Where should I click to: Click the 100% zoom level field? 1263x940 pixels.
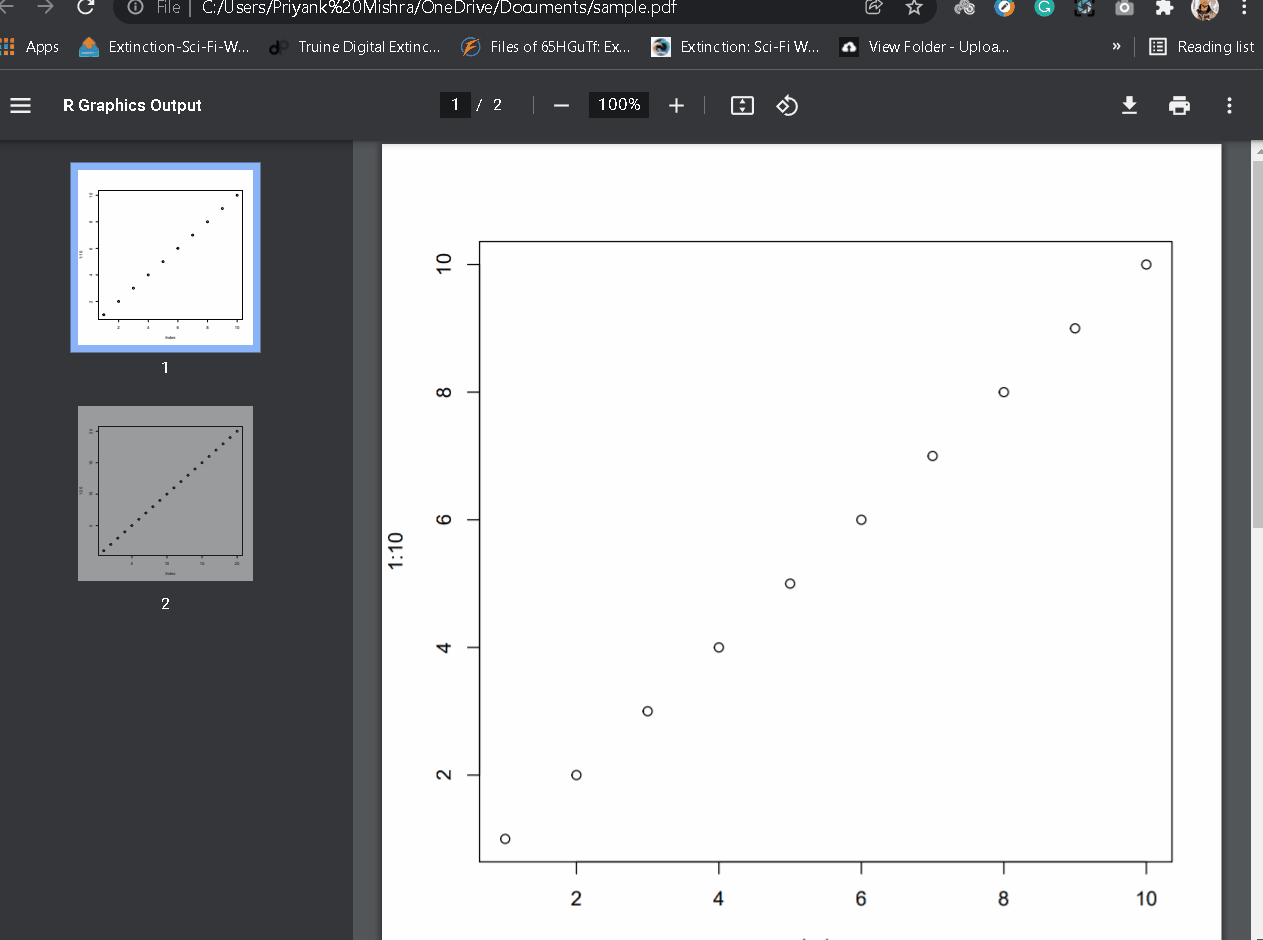[x=619, y=105]
